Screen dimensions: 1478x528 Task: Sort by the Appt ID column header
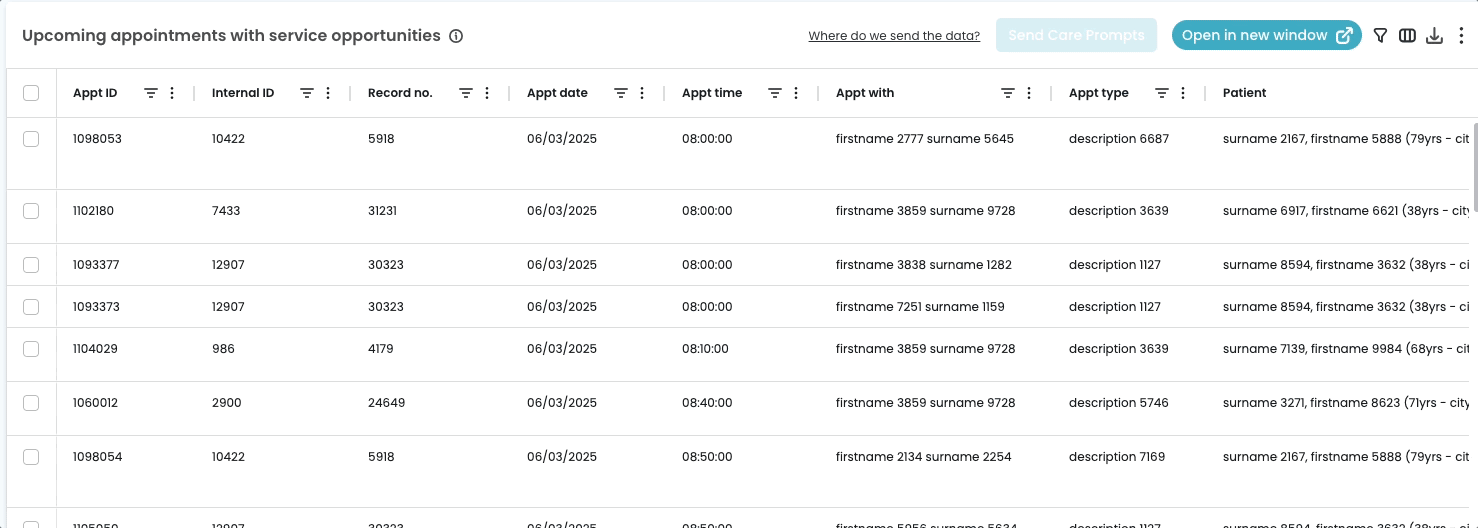(x=95, y=93)
